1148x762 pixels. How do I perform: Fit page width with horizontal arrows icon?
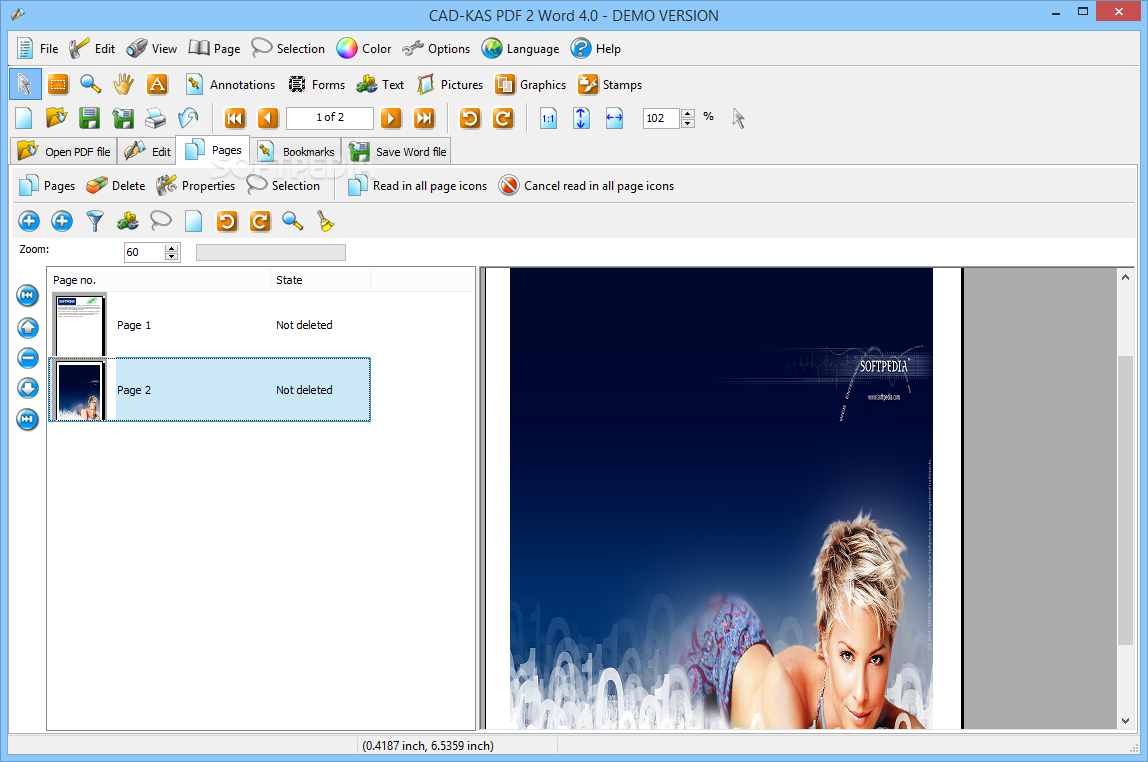tap(614, 118)
